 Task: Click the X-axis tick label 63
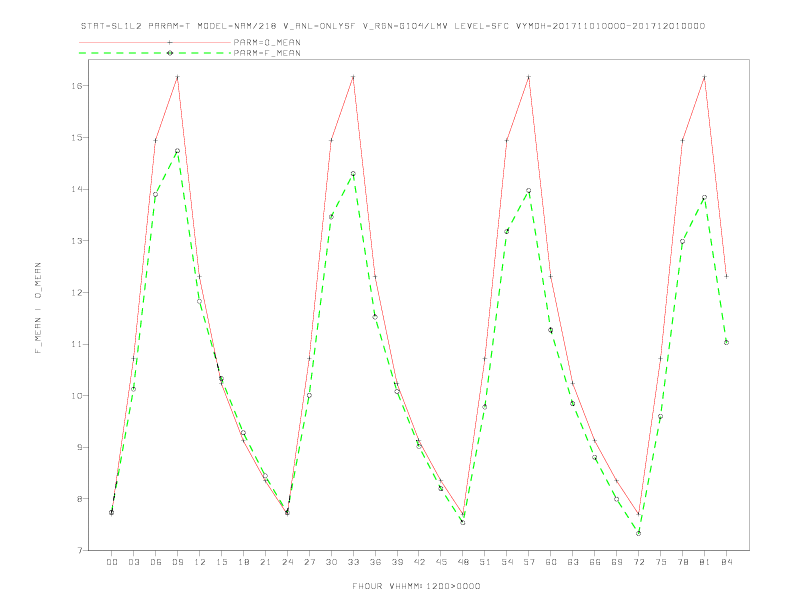573,562
